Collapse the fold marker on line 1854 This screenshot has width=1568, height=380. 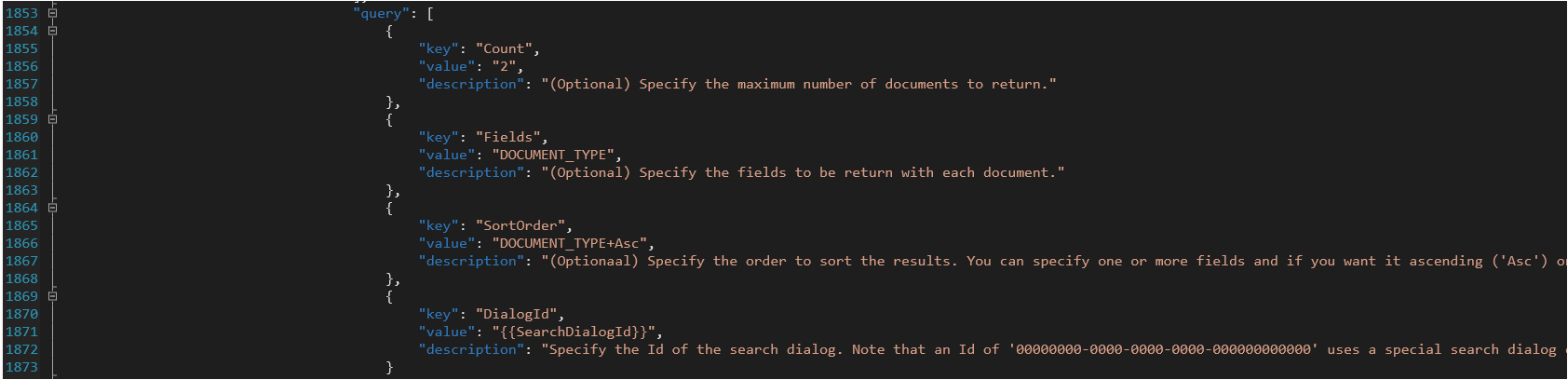(53, 31)
